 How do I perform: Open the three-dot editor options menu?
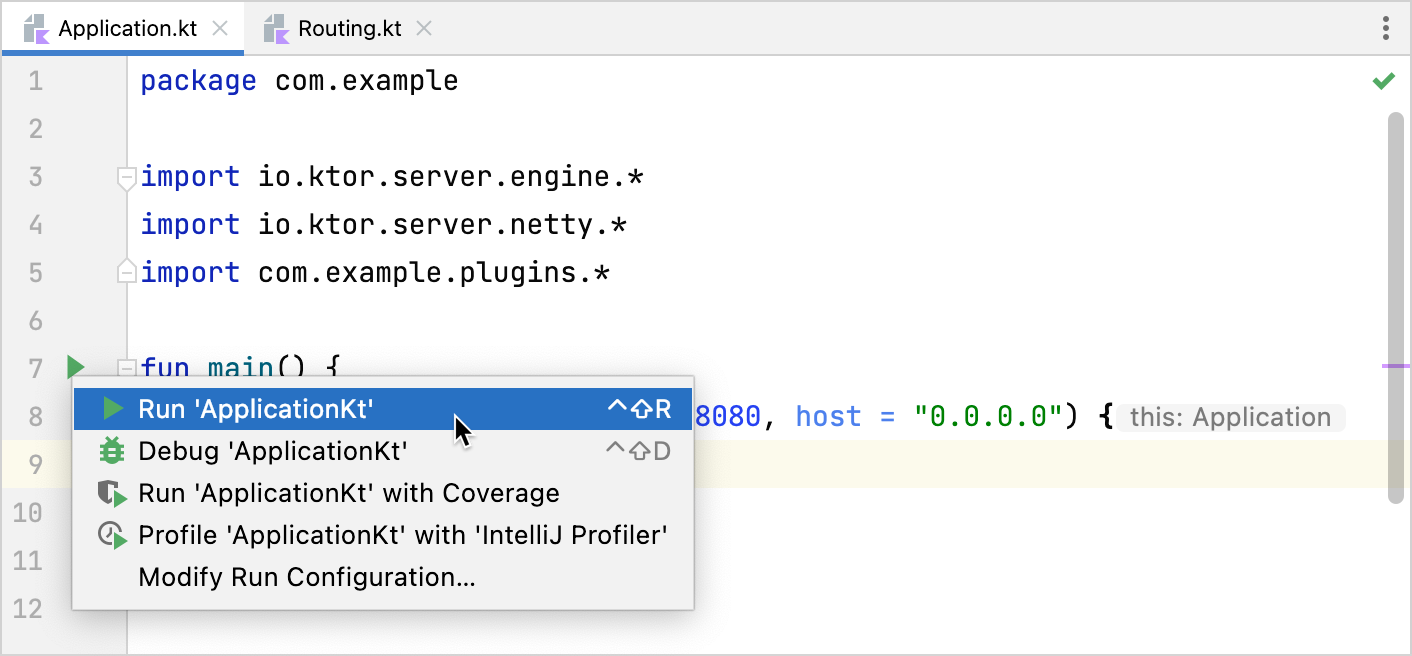pos(1386,29)
